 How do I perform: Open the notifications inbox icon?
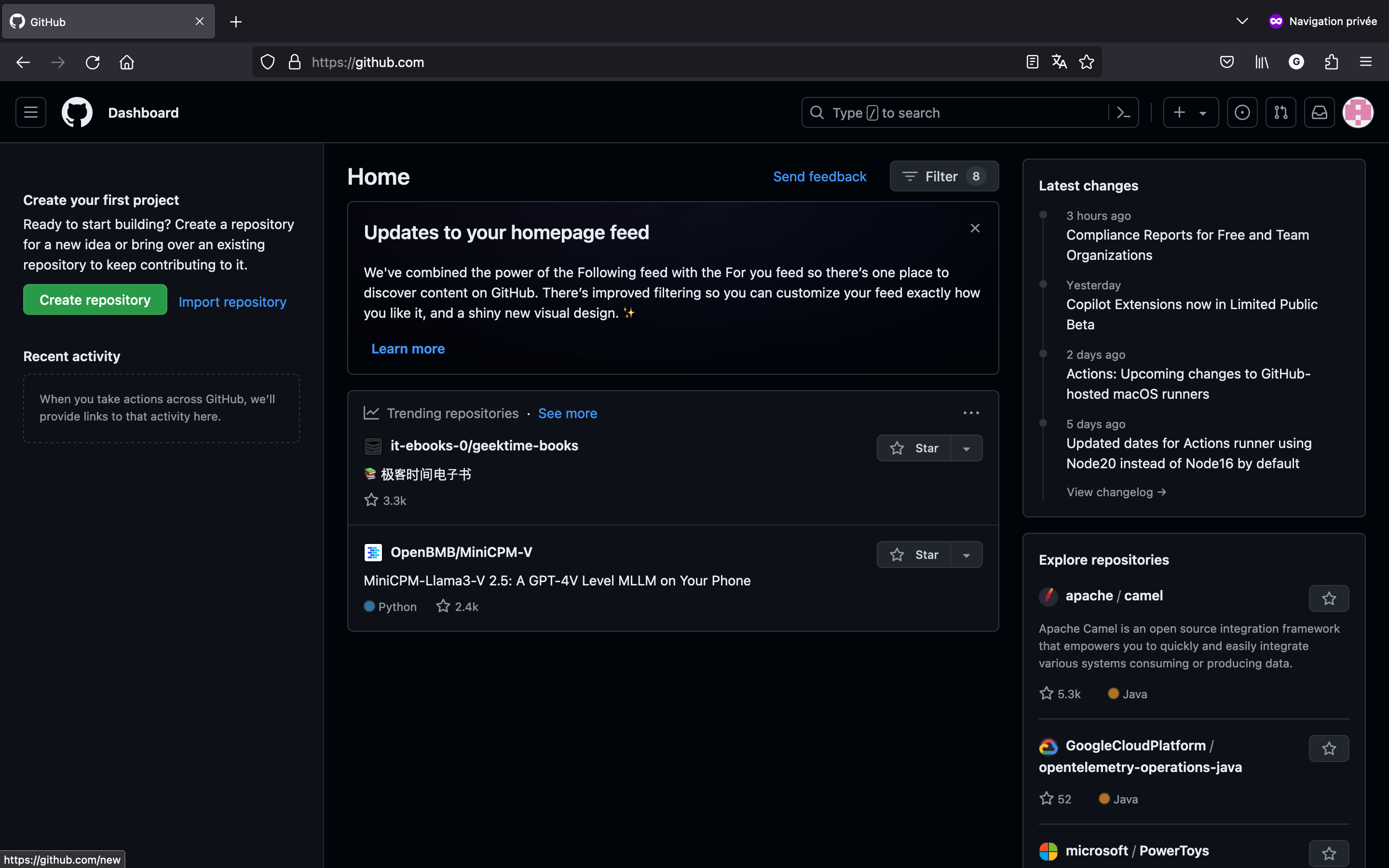pos(1319,112)
